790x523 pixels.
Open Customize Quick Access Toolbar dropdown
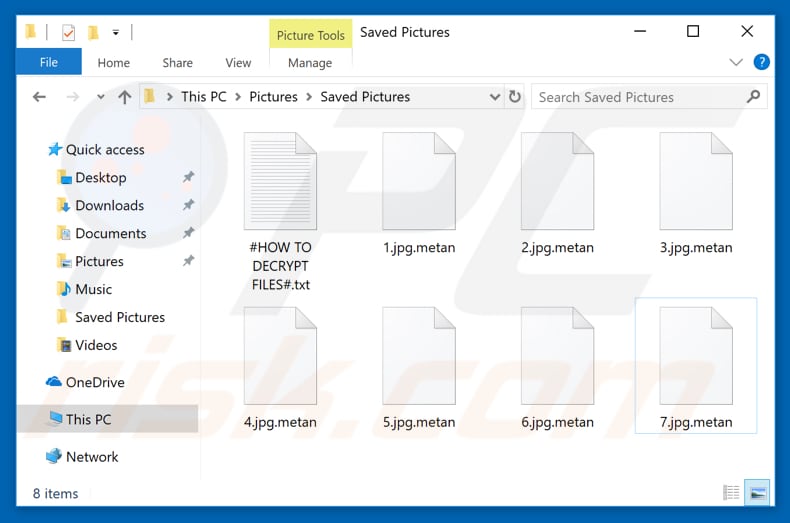[116, 33]
